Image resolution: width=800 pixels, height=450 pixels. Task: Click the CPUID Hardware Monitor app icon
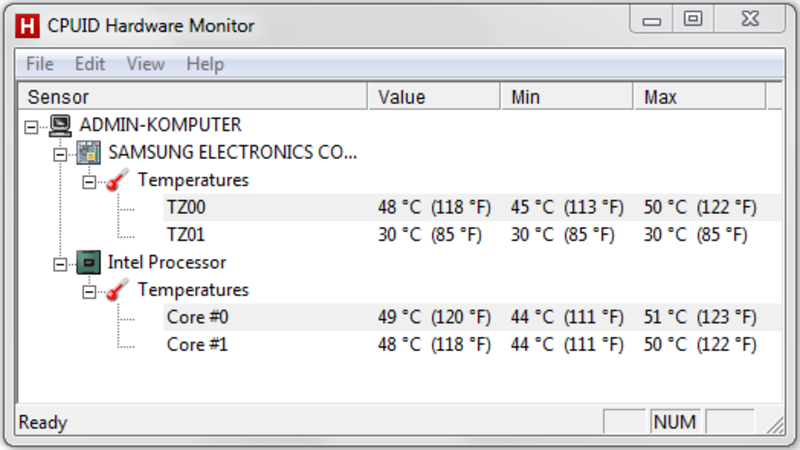[27, 26]
